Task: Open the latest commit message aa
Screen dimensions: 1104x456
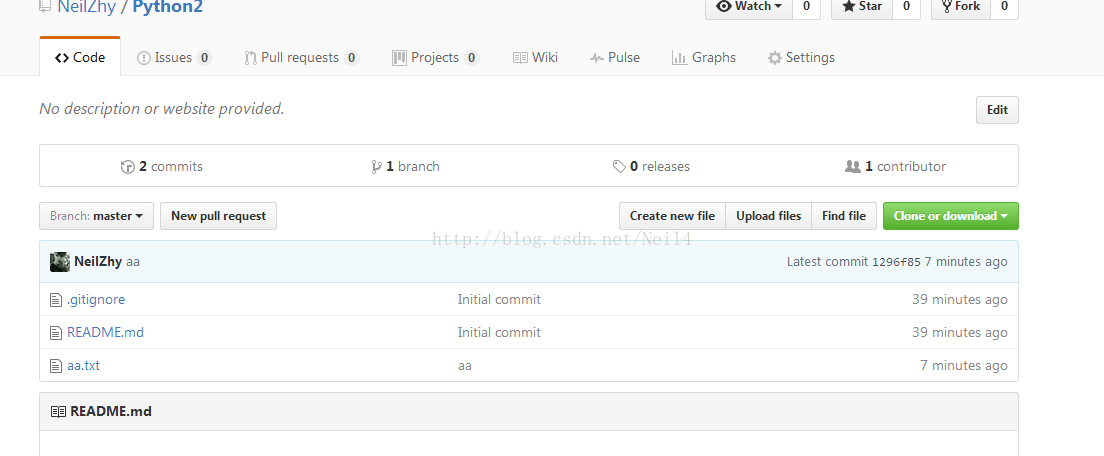Action: pos(133,262)
